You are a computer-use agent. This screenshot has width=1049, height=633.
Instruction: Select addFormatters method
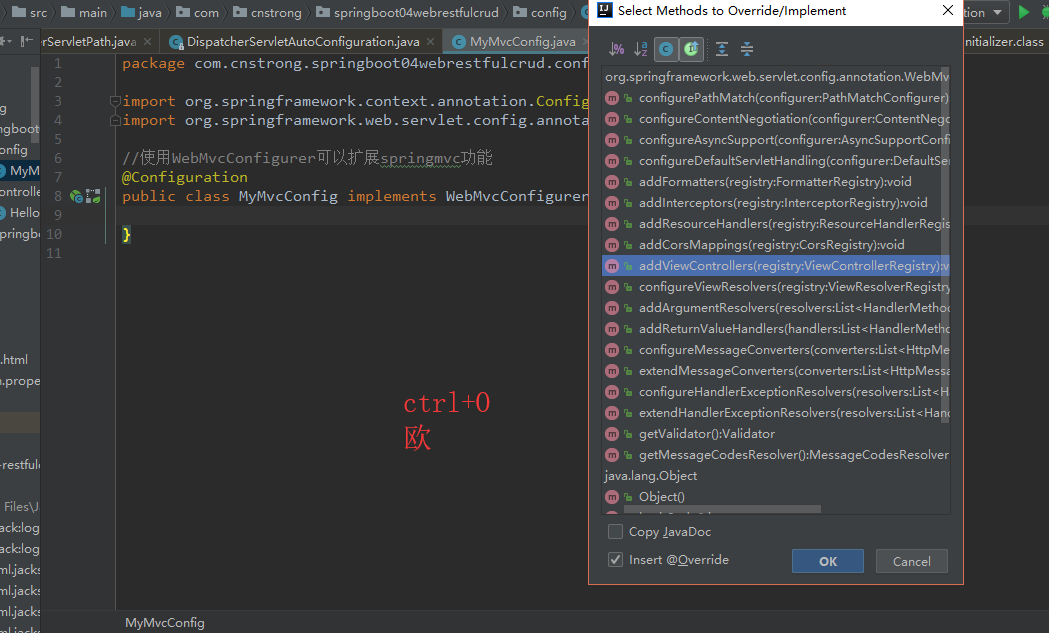pos(776,182)
